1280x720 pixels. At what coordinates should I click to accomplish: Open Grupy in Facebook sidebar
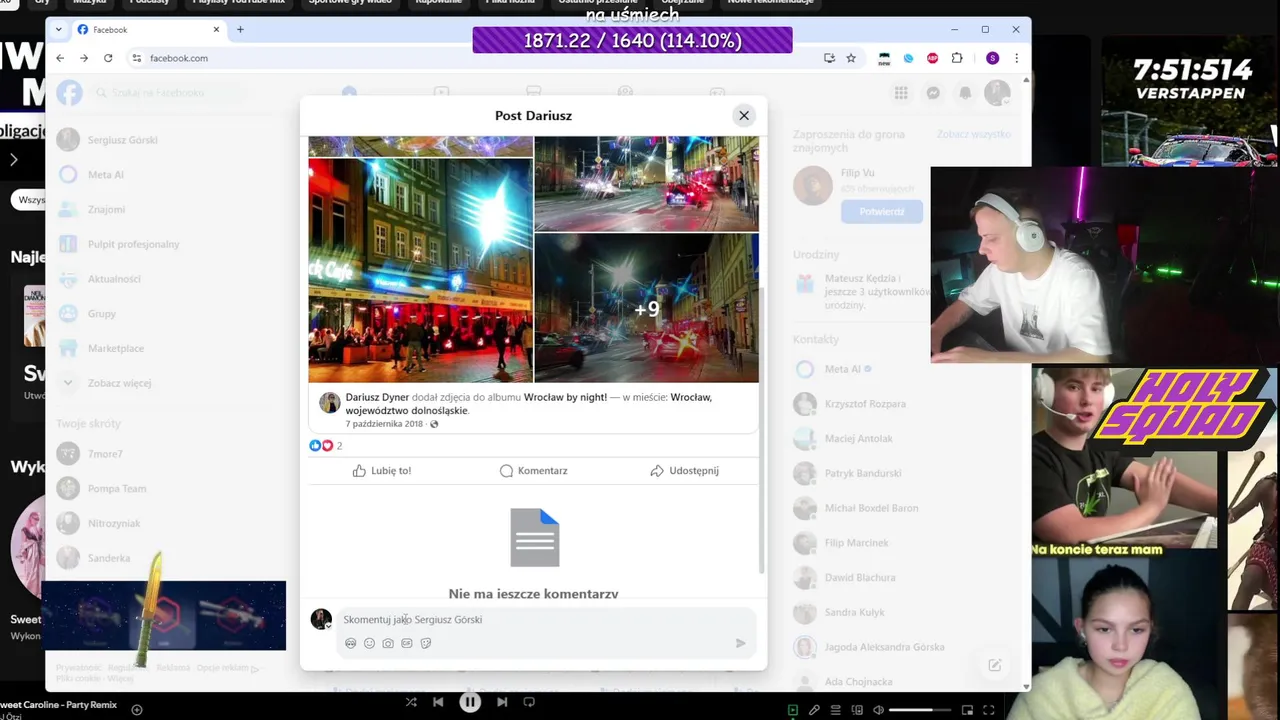click(101, 313)
